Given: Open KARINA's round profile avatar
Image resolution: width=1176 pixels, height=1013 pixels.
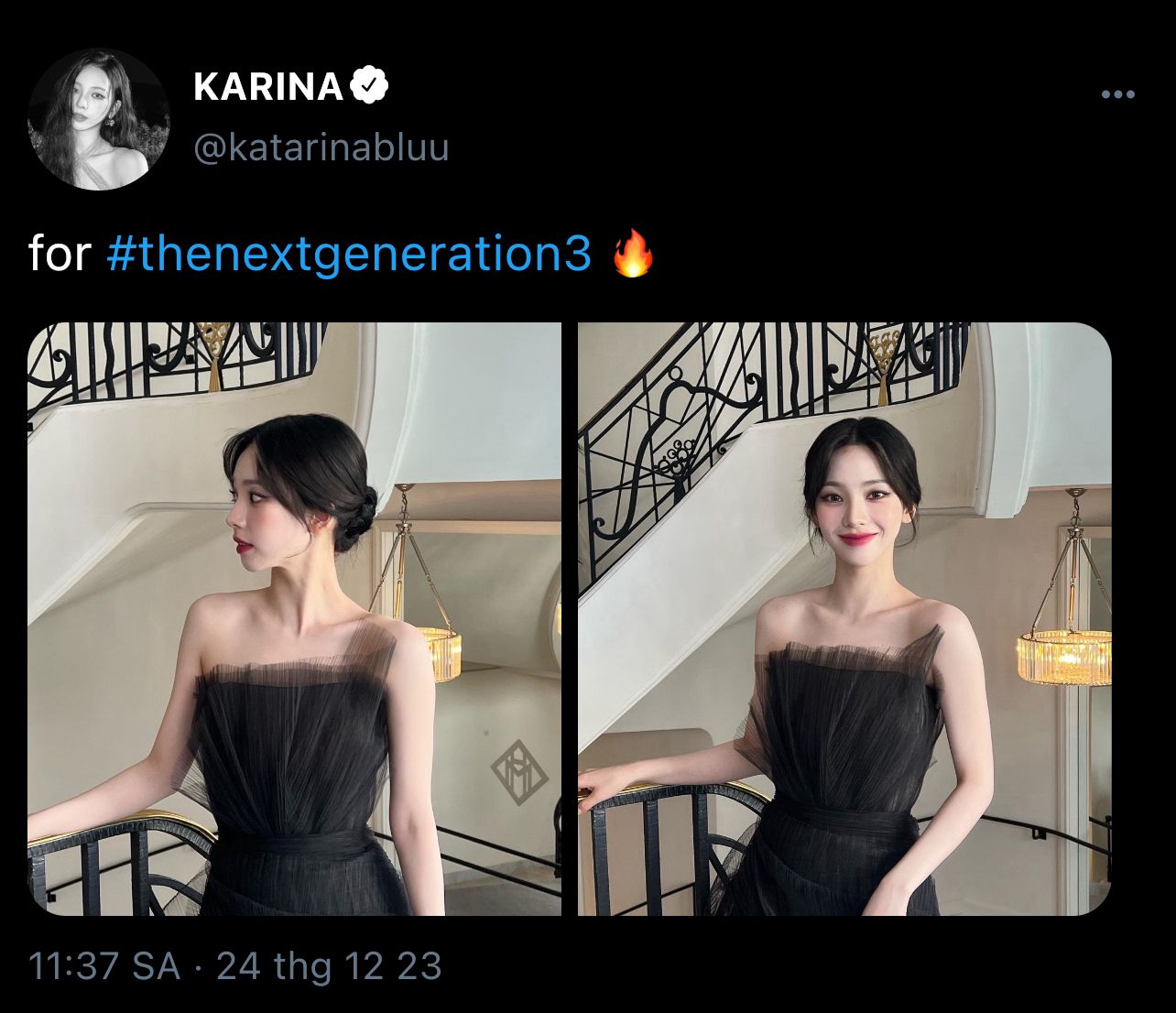Looking at the screenshot, I should point(99,119).
